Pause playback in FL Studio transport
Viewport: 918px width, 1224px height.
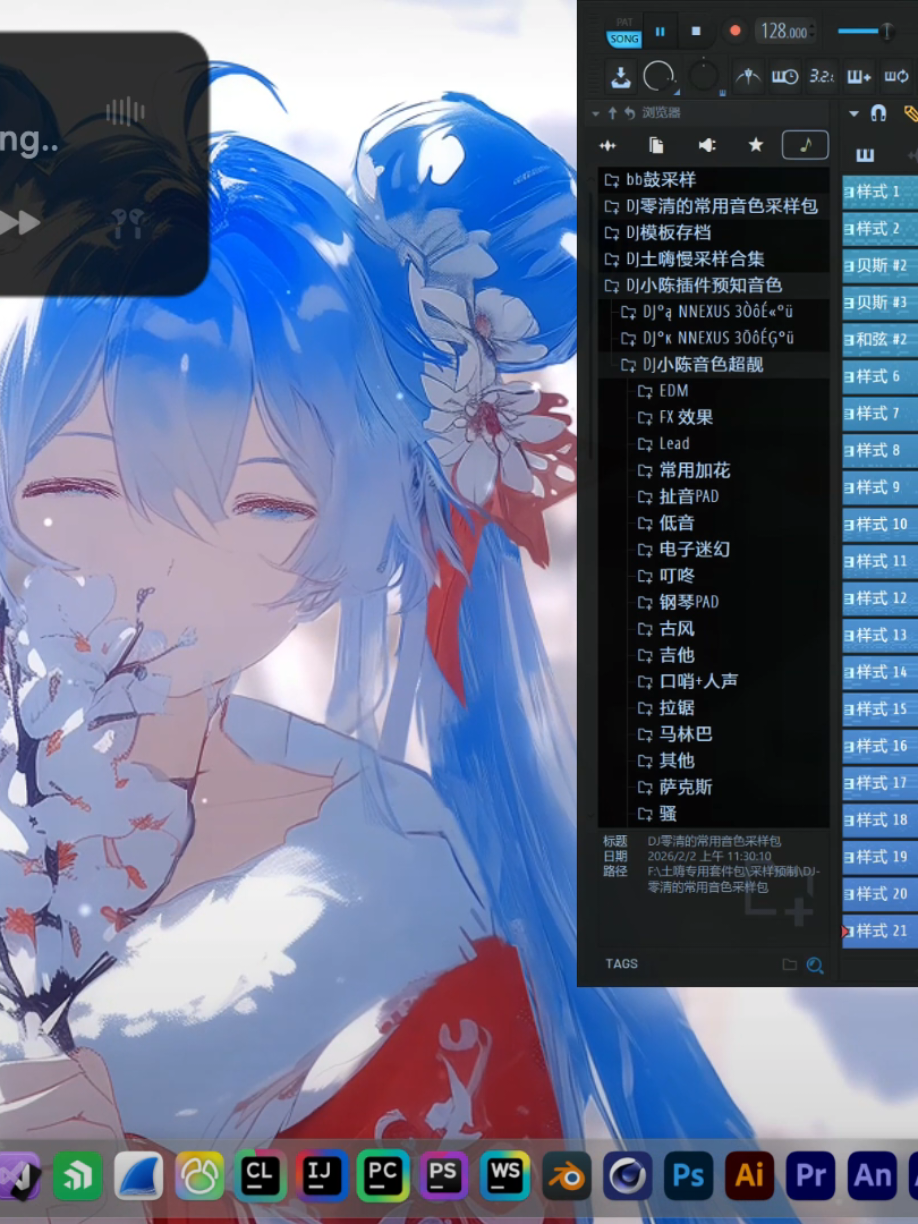pyautogui.click(x=660, y=31)
